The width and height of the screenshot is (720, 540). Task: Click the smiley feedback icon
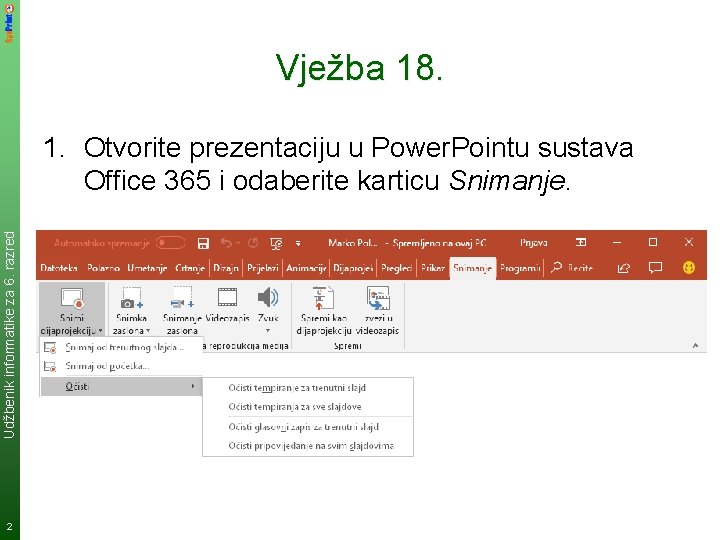pos(688,267)
